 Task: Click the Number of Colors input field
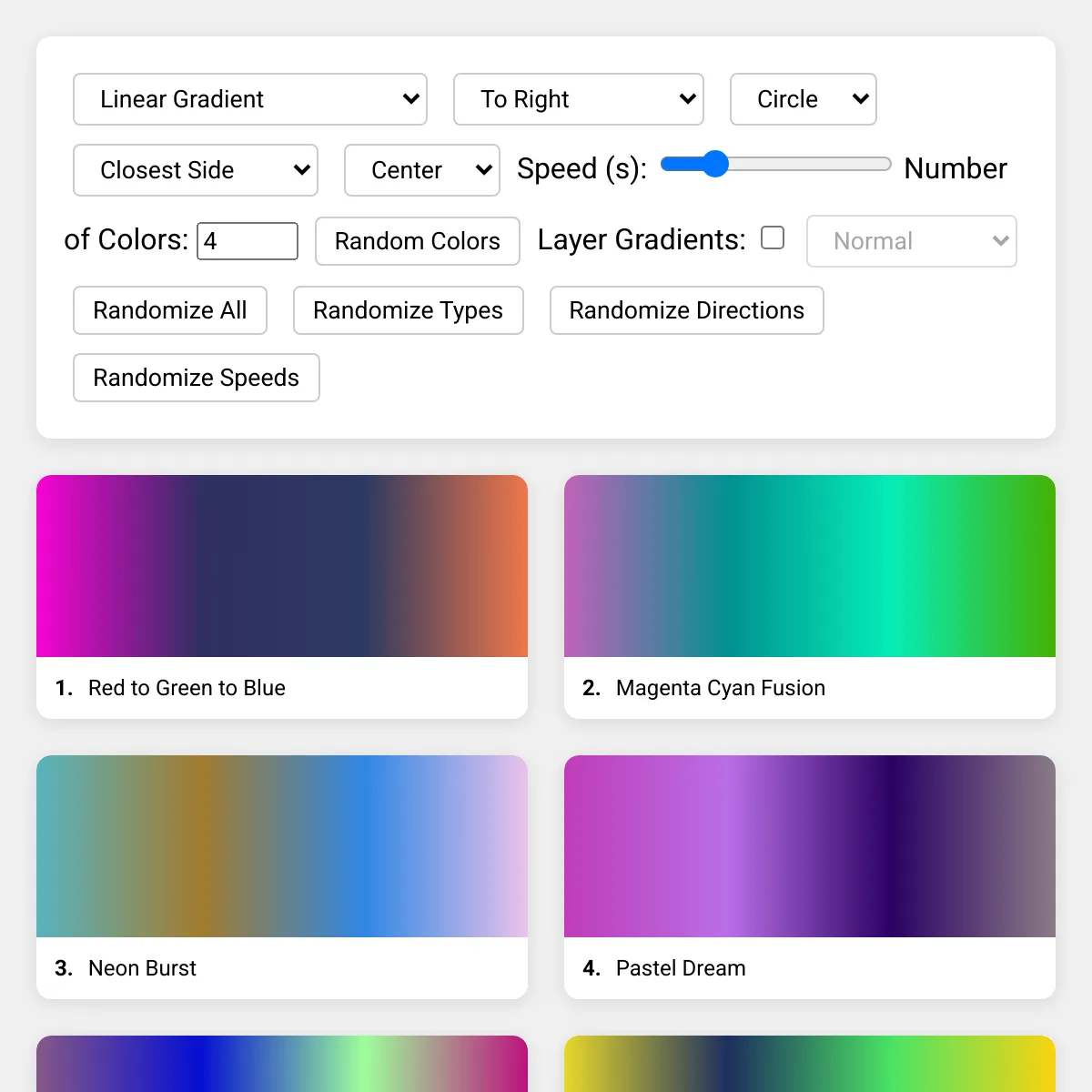(x=248, y=241)
